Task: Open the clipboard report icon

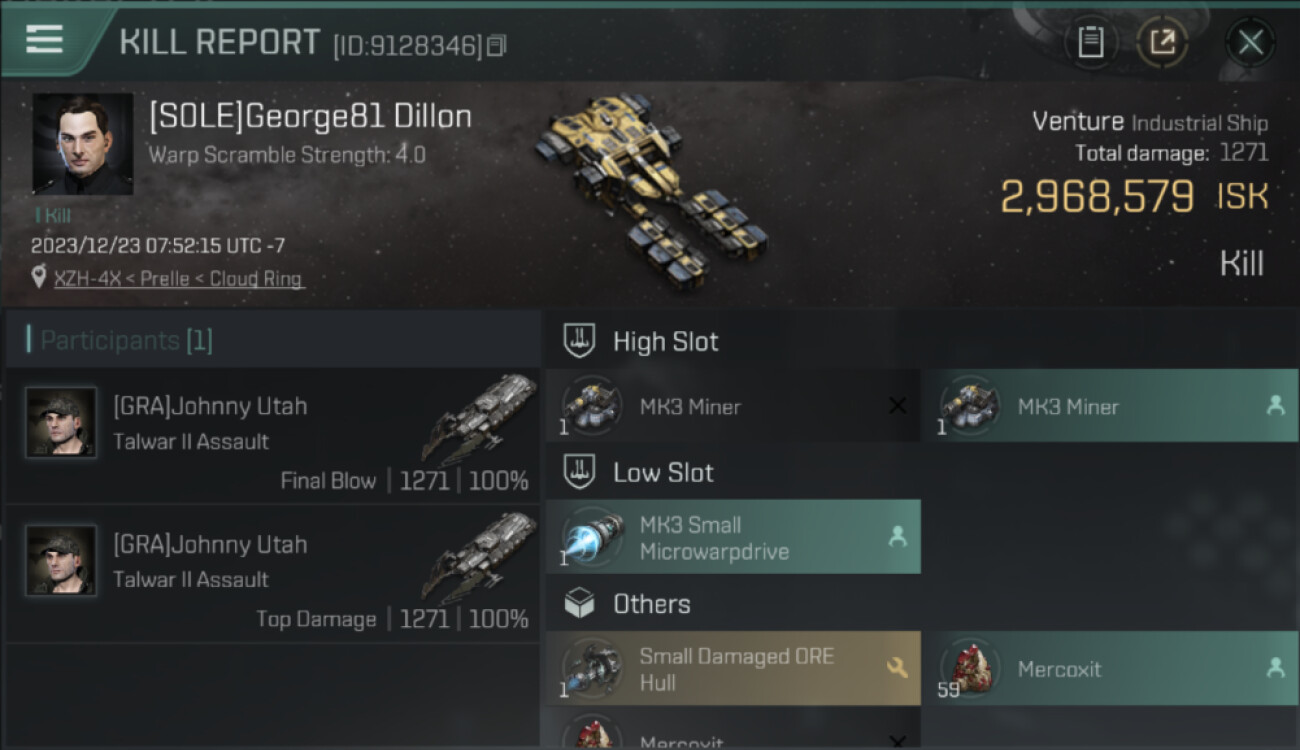Action: (1091, 43)
